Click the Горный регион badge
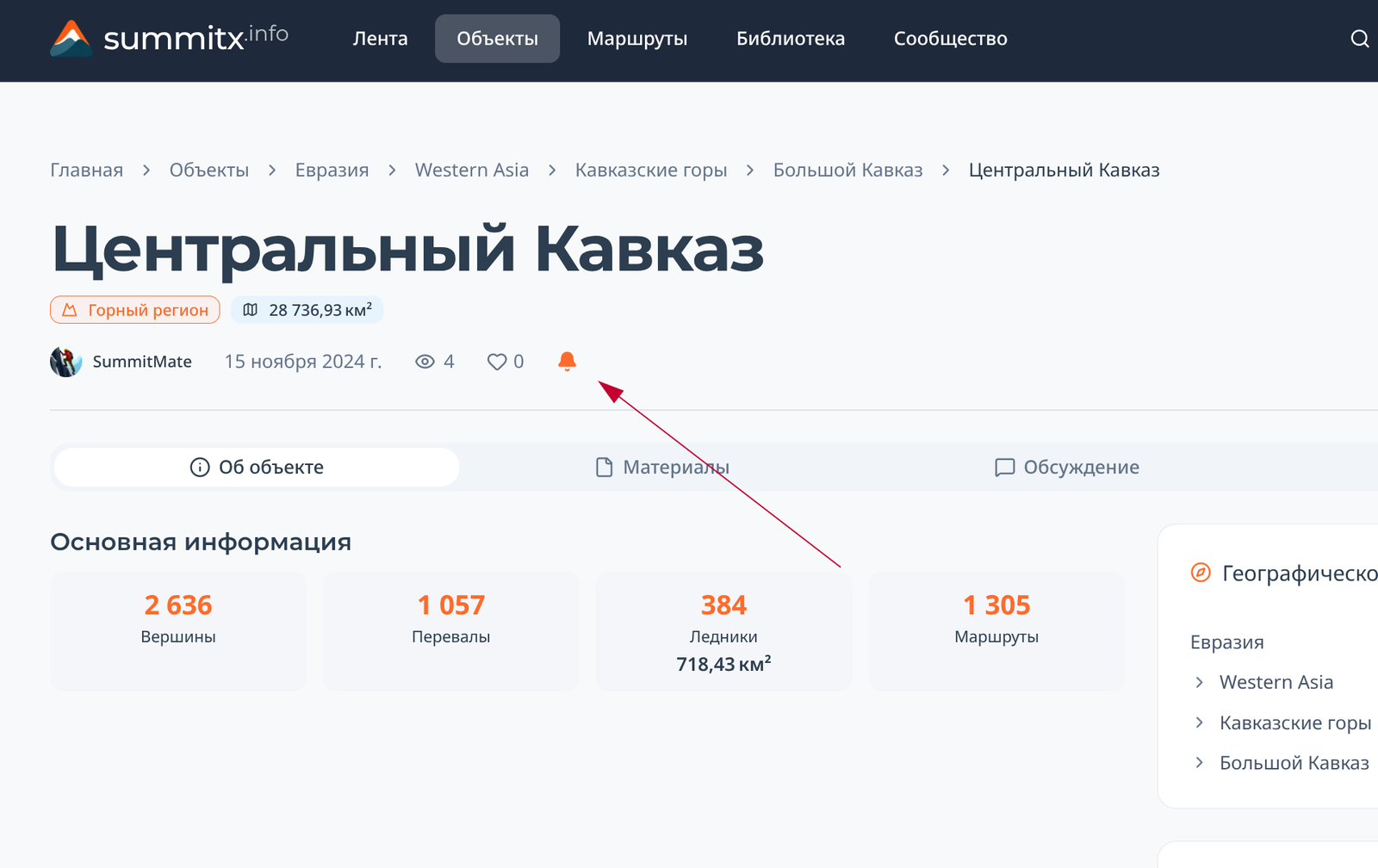 [x=135, y=310]
